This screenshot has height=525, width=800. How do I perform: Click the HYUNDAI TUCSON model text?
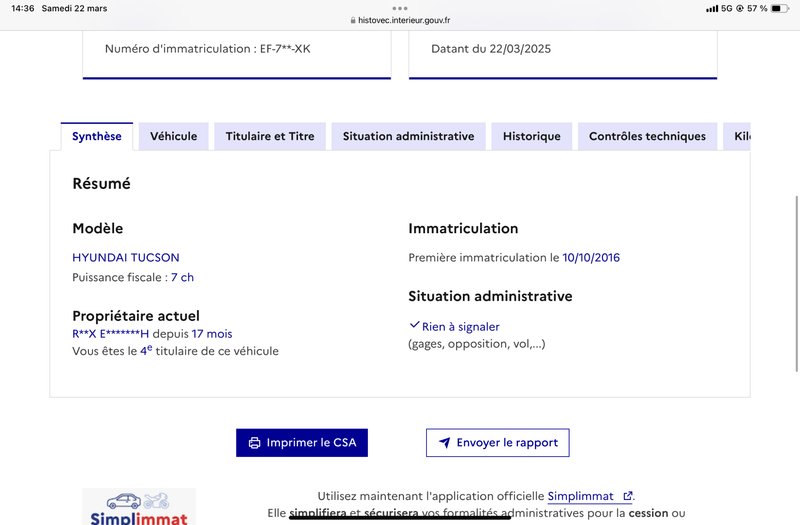click(126, 258)
